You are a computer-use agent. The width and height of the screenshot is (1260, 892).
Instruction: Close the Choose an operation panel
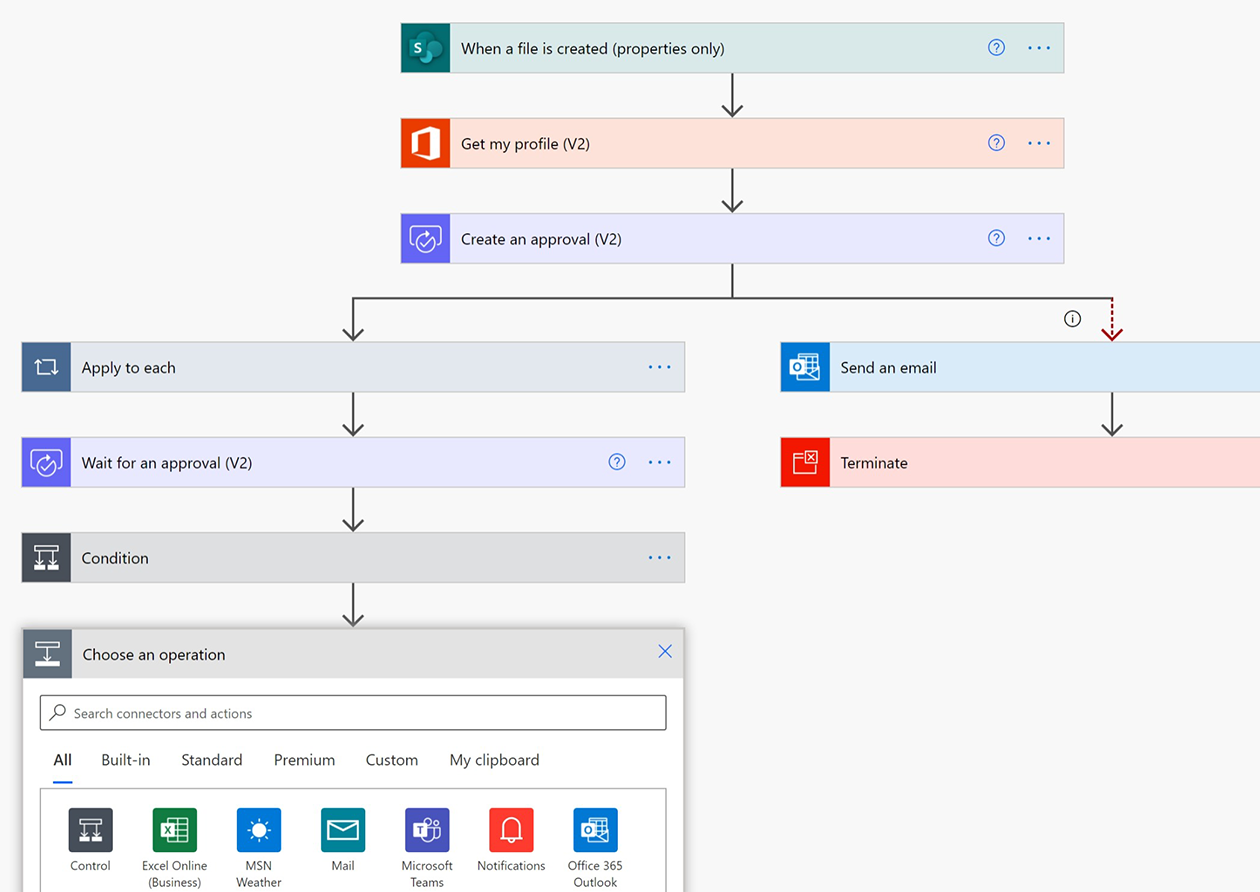click(x=665, y=651)
